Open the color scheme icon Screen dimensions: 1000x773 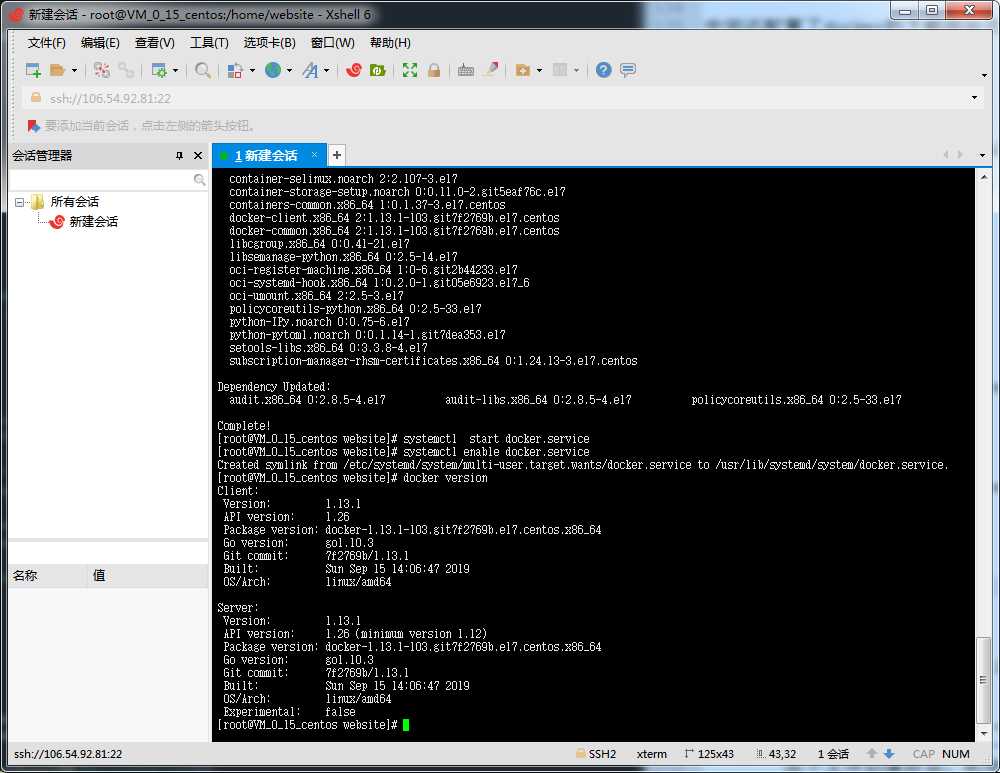235,70
